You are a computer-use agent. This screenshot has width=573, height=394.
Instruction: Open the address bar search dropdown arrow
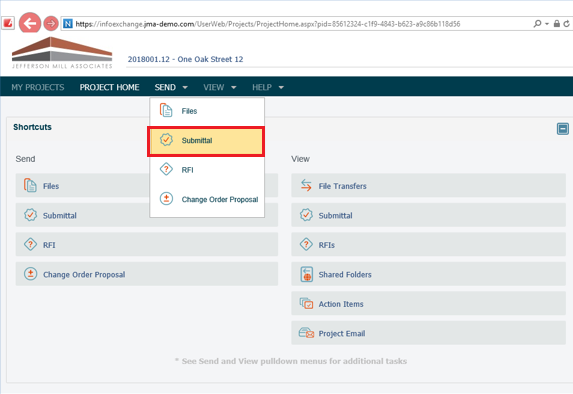coord(547,24)
